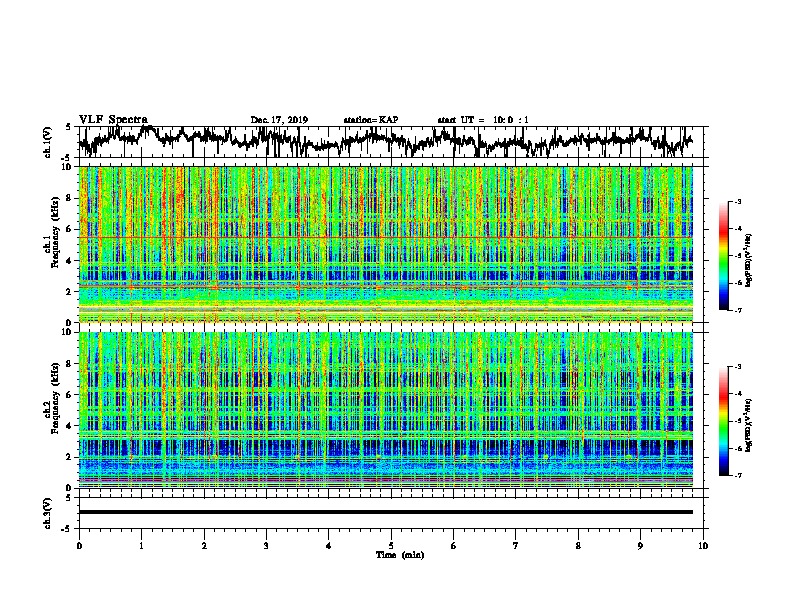This screenshot has height=612, width=792.
Task: Click tick label "4" on the time axis
Action: tap(329, 546)
